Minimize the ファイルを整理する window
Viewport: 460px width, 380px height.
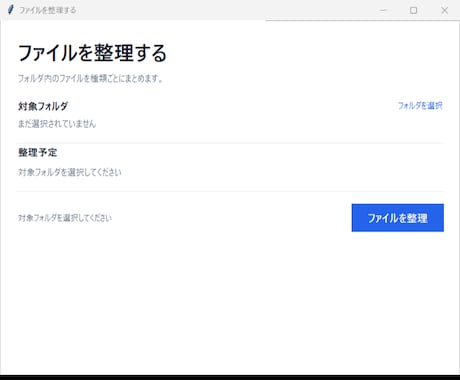coord(383,10)
